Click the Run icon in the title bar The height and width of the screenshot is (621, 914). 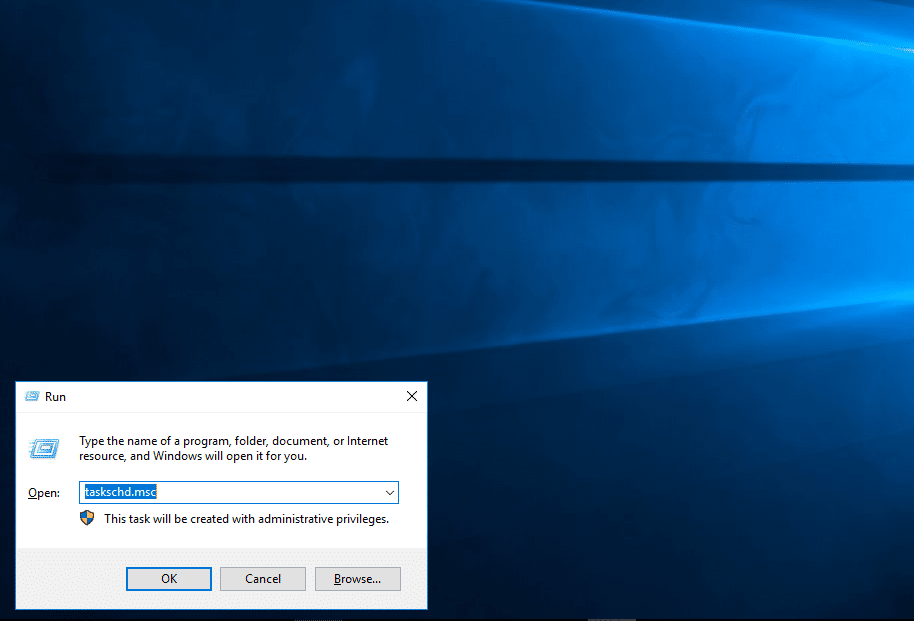30,396
